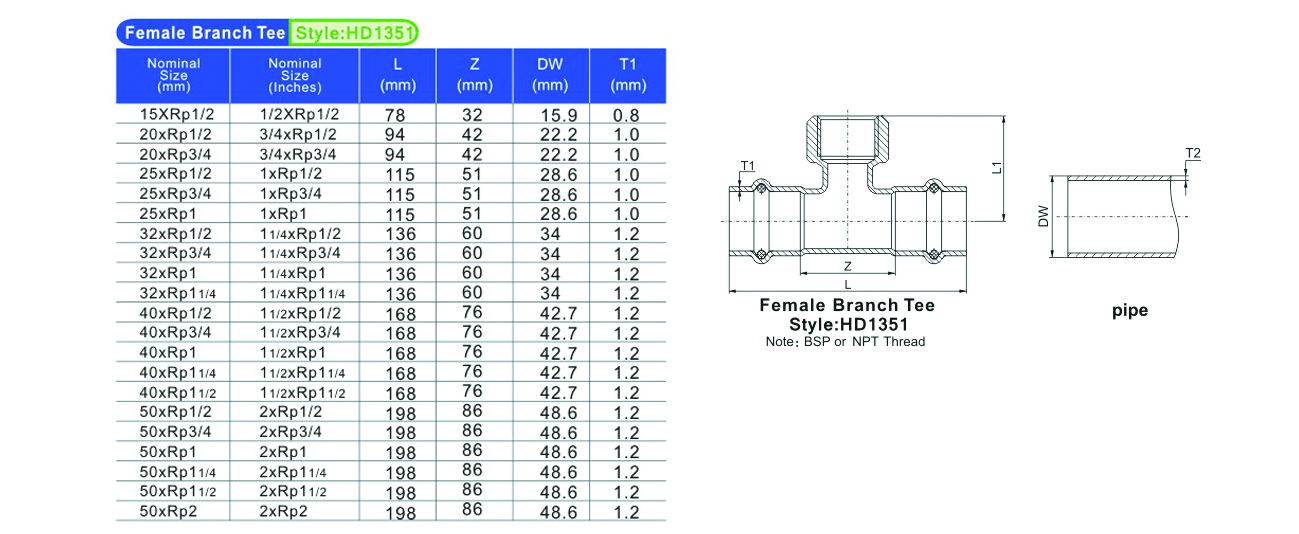This screenshot has height=534, width=1299.
Task: Click the 3/4xRp3/4 inches cell
Action: click(298, 154)
